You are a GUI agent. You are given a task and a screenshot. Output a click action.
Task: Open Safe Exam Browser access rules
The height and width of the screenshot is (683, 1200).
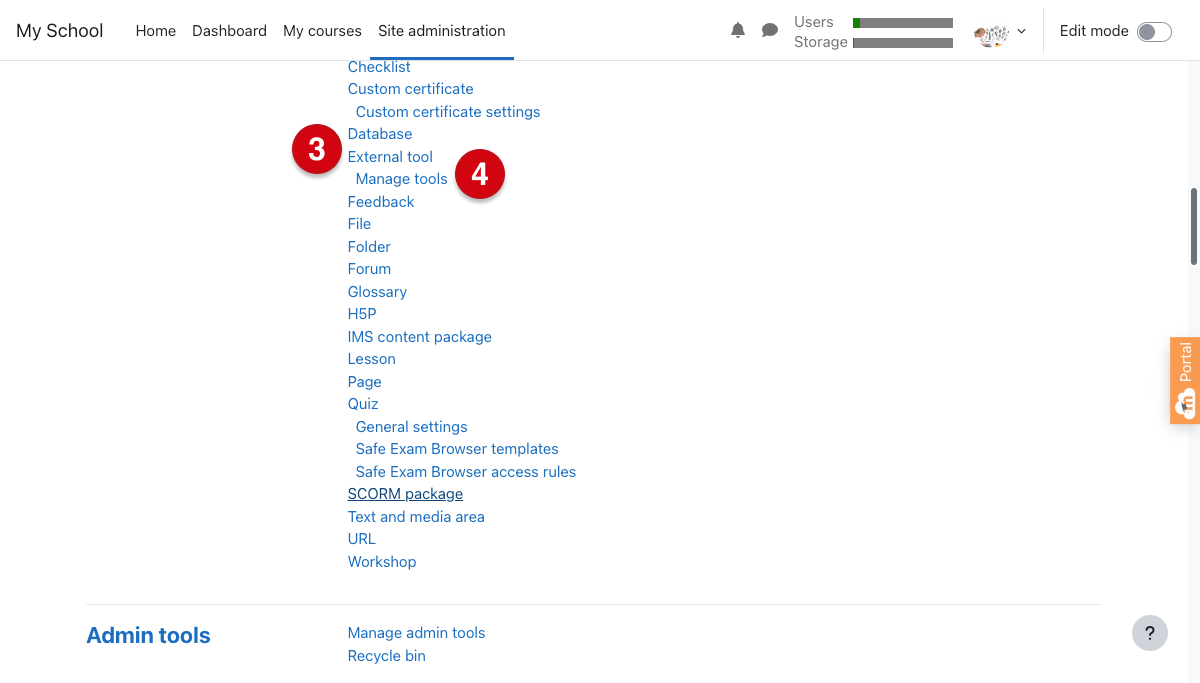466,472
